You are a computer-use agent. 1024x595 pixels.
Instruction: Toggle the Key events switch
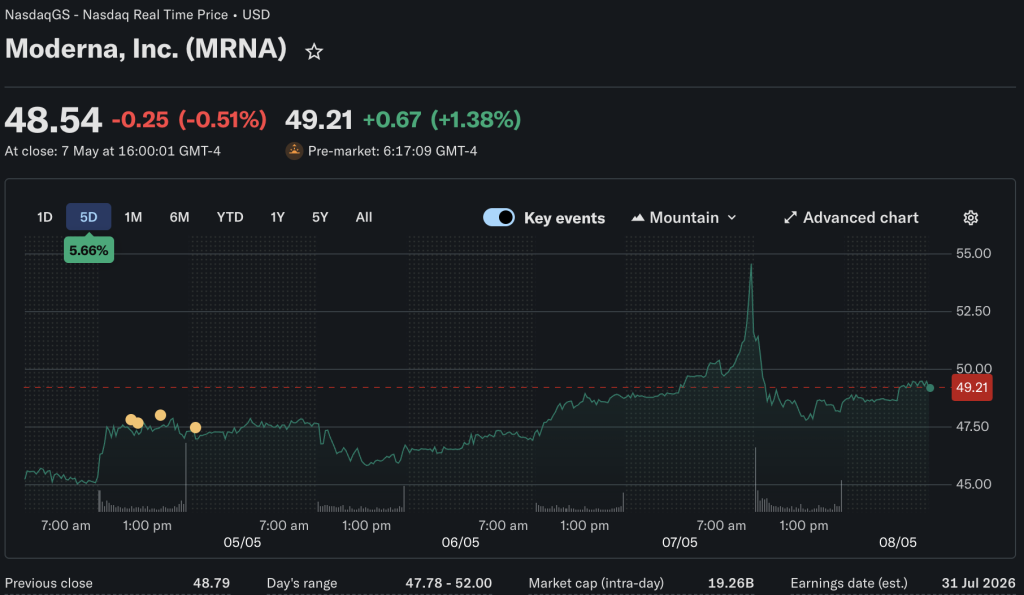click(x=499, y=217)
